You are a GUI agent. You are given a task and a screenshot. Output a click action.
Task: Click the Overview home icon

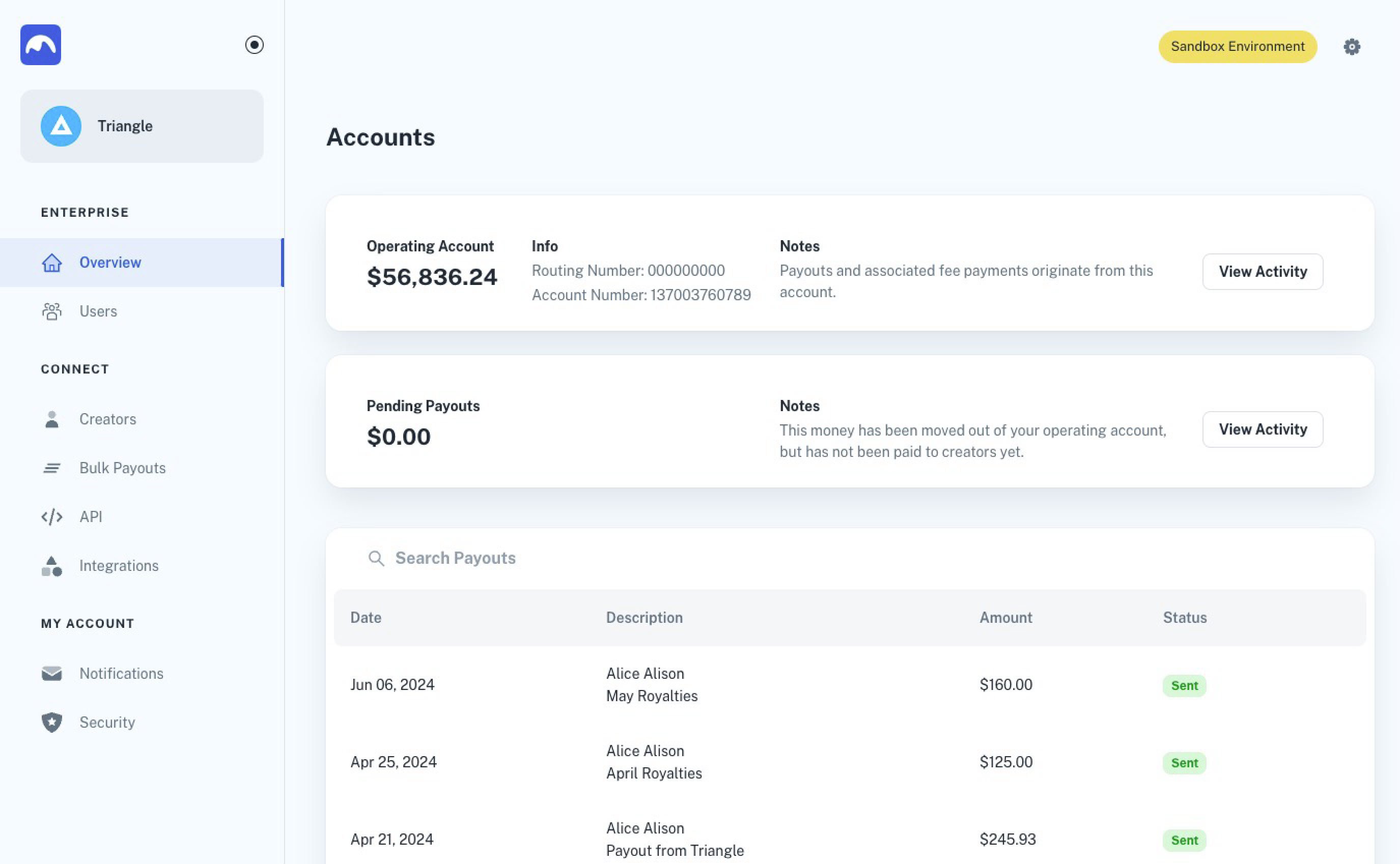point(52,262)
